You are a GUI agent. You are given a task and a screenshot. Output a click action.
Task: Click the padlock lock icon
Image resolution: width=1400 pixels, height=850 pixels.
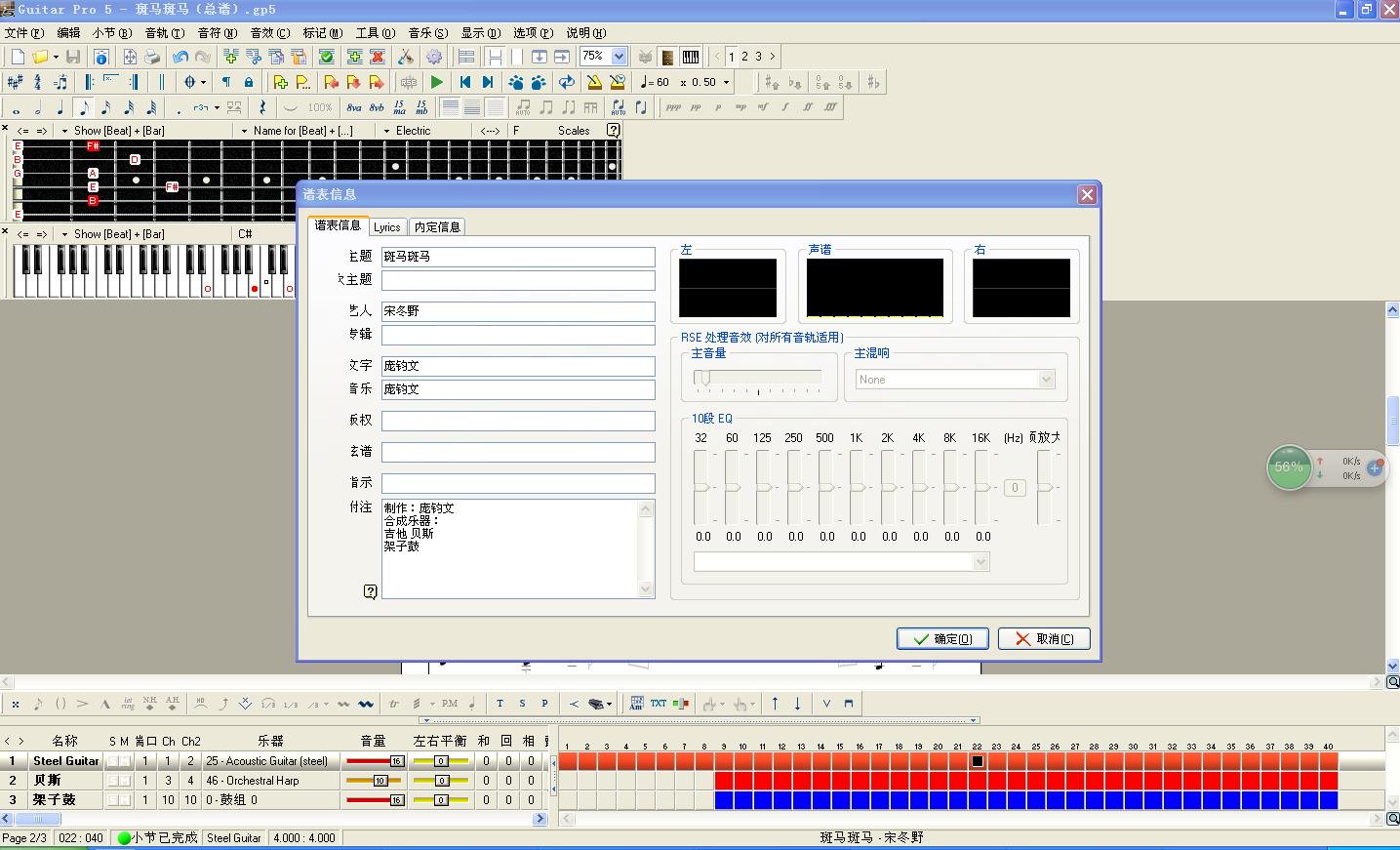pyautogui.click(x=249, y=82)
